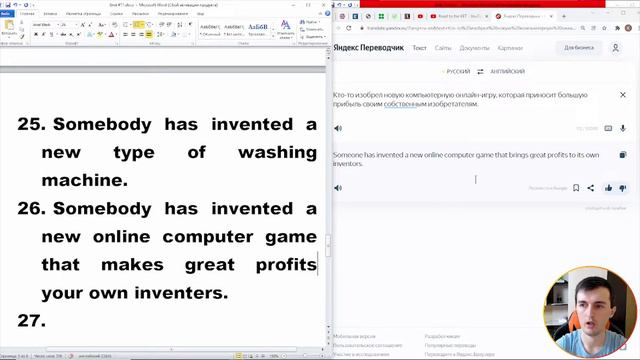Click the Paste button in Word ribbon
This screenshot has height=360, width=640.
coord(9,29)
